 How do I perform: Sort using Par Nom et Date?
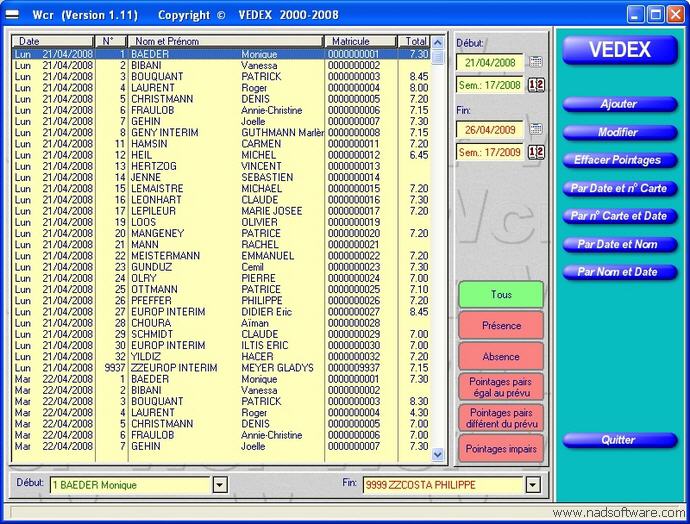[620, 272]
